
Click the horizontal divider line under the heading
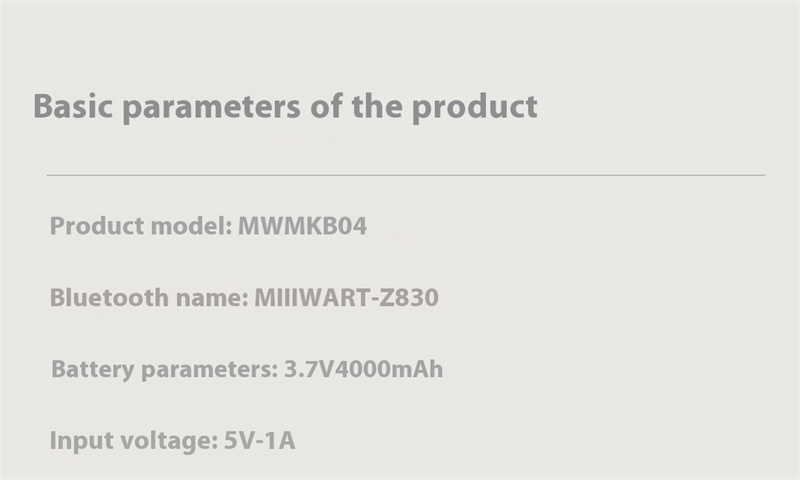coord(406,175)
